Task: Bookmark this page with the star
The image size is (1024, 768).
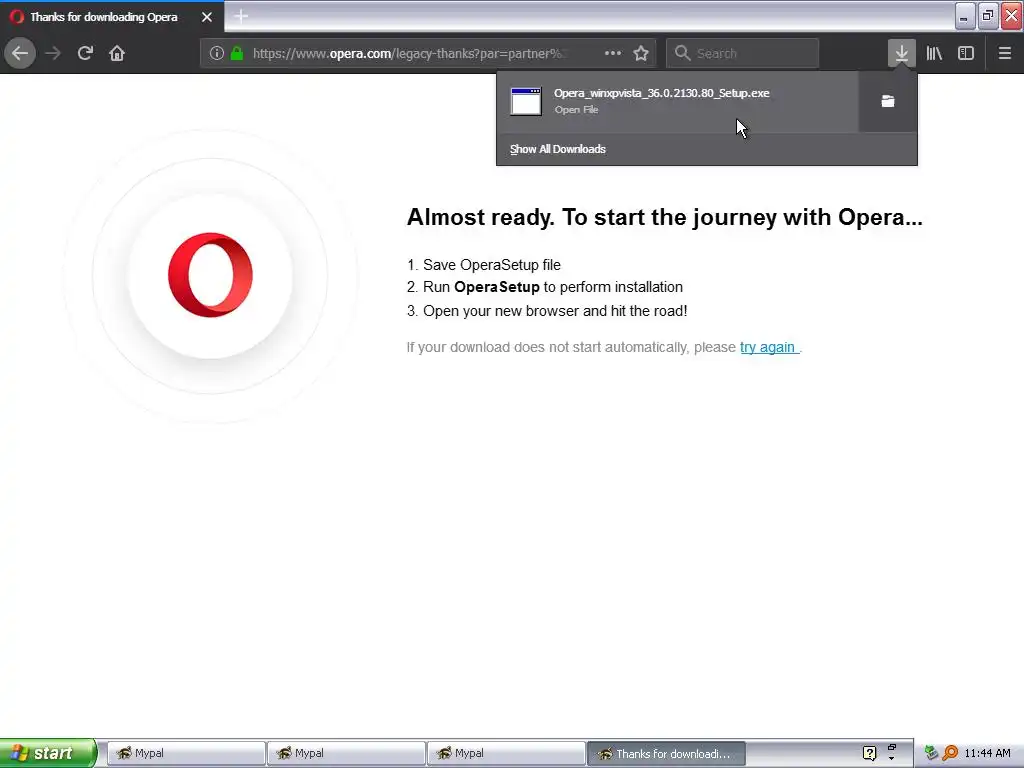Action: 641,53
